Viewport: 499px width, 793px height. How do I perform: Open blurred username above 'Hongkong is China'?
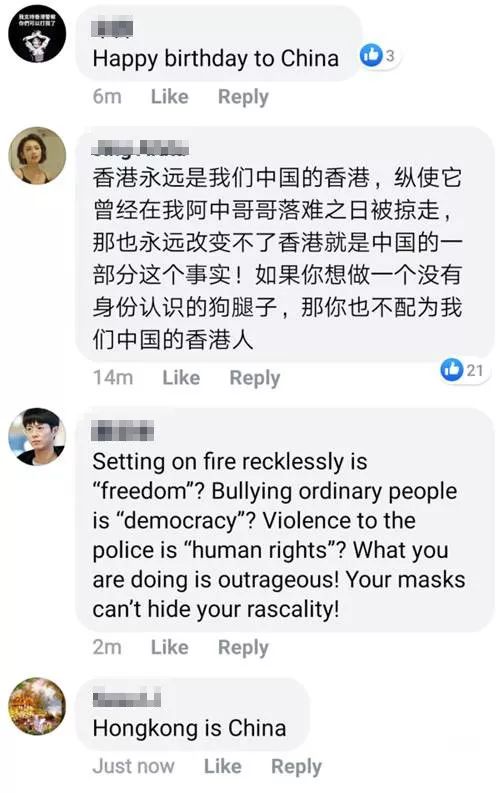pyautogui.click(x=127, y=697)
